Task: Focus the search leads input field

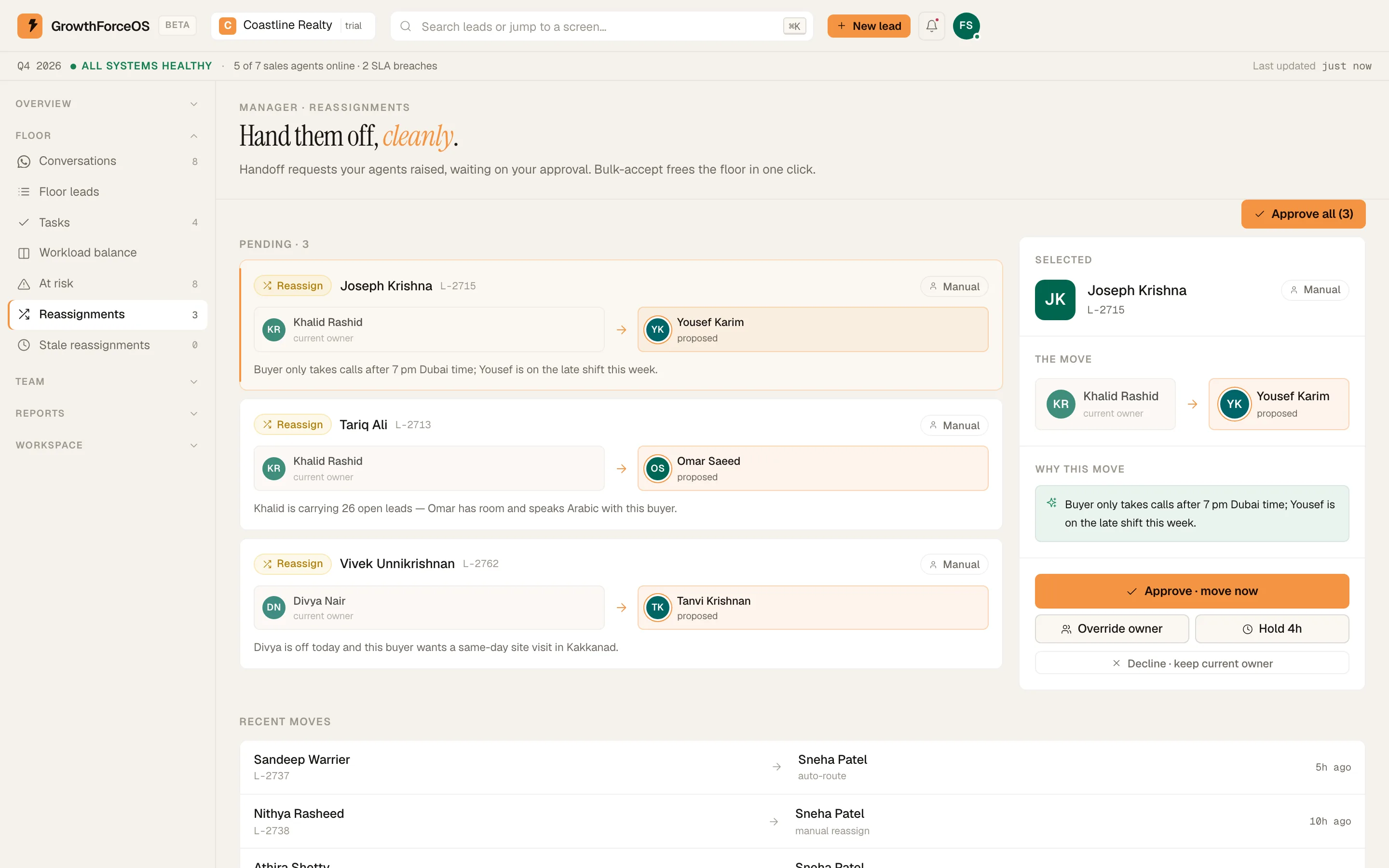Action: [x=601, y=27]
